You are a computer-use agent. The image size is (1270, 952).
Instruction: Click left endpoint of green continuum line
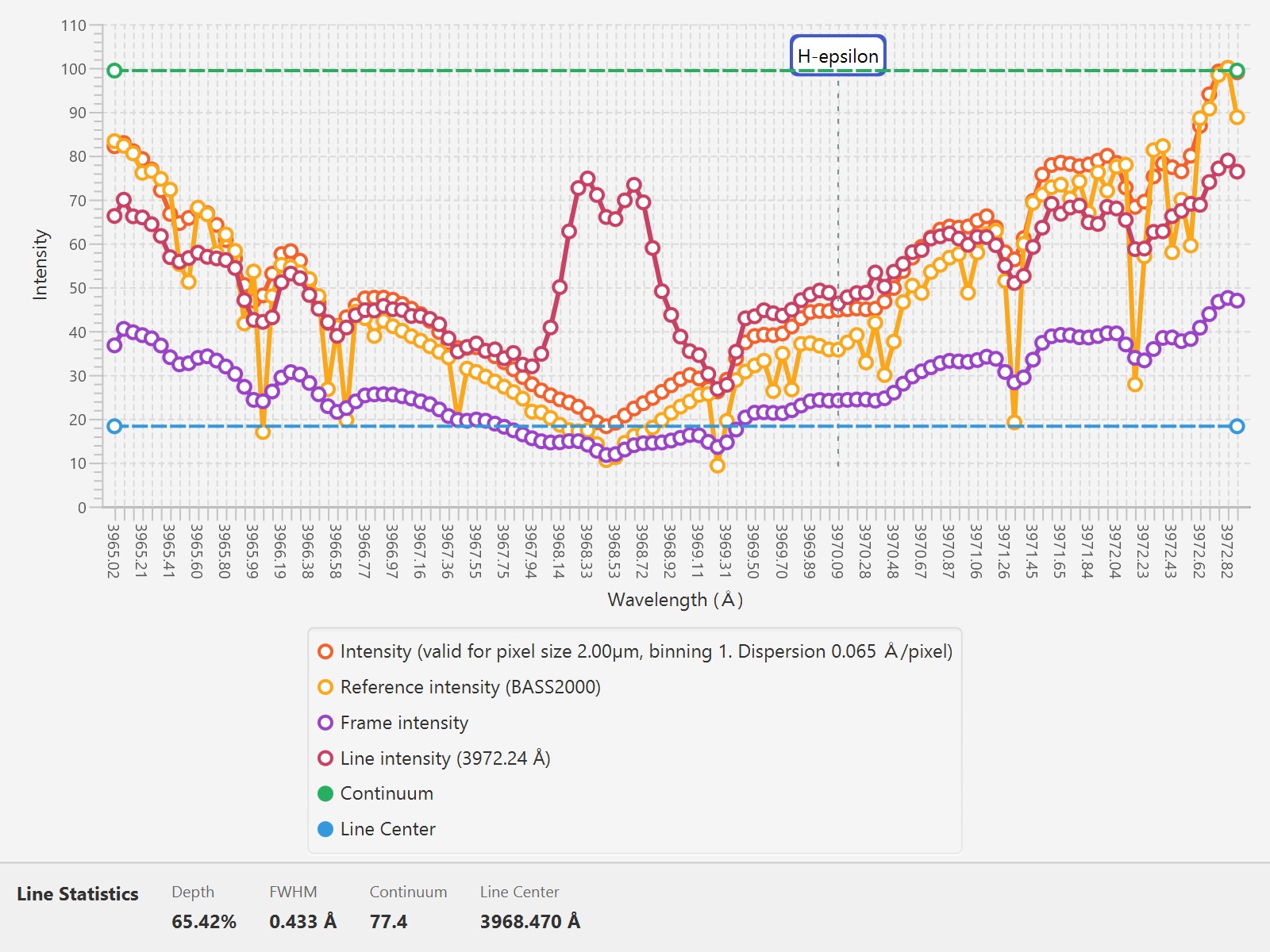(114, 71)
